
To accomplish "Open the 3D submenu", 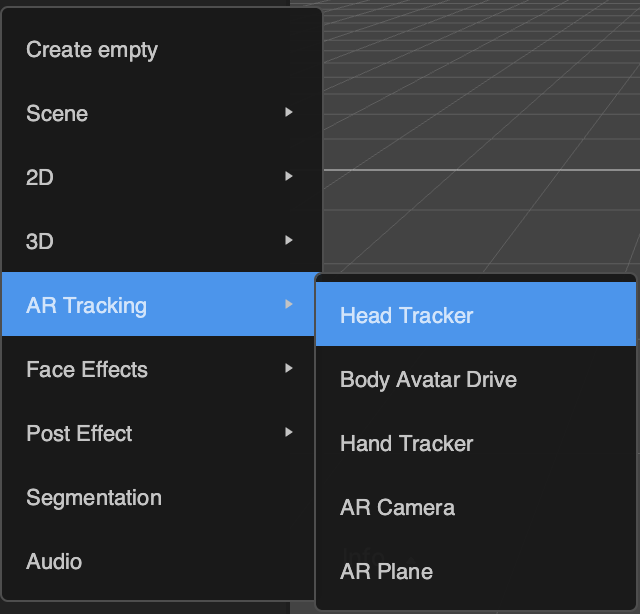I will coord(162,241).
